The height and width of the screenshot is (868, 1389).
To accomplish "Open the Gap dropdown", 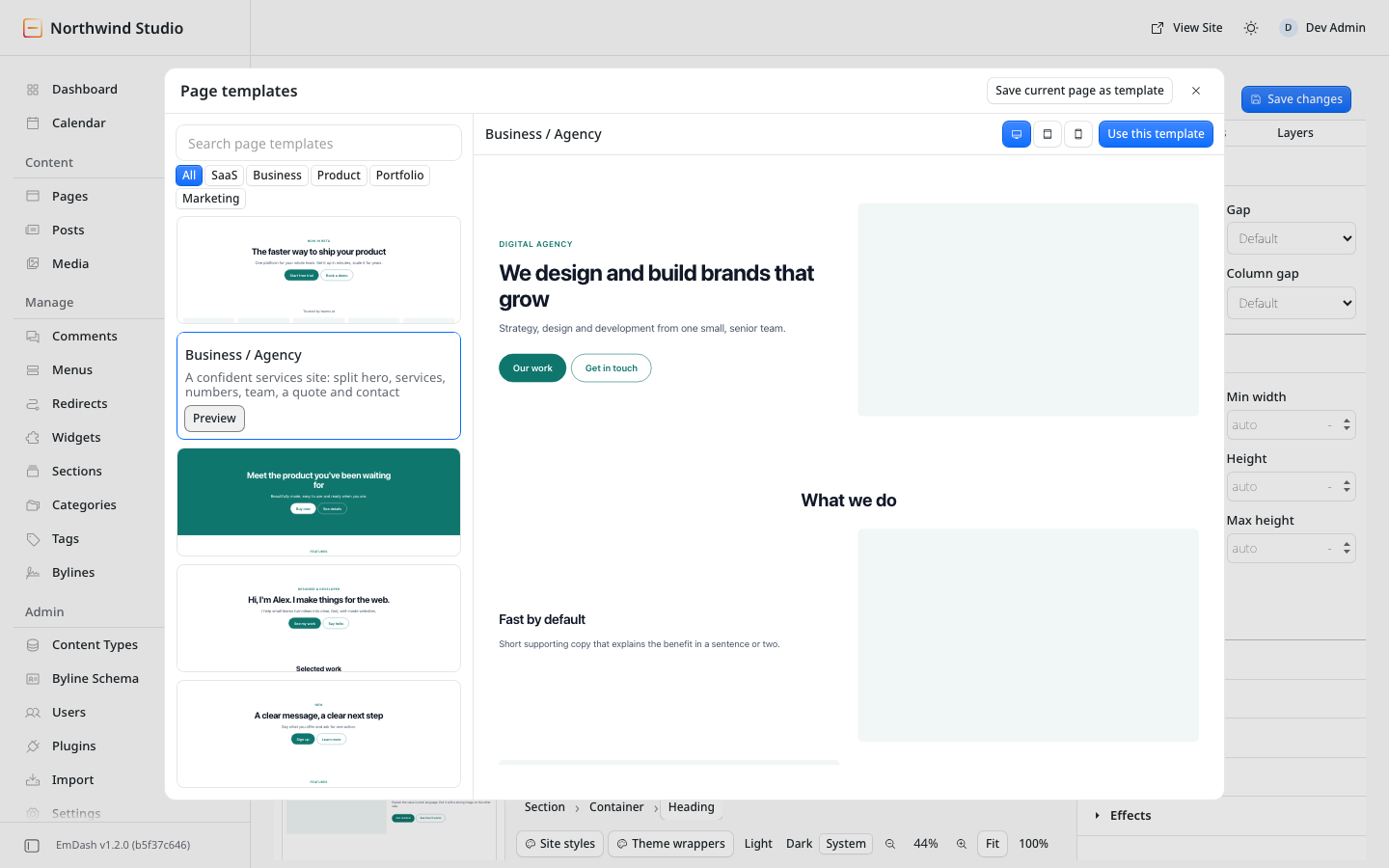I will click(1291, 238).
